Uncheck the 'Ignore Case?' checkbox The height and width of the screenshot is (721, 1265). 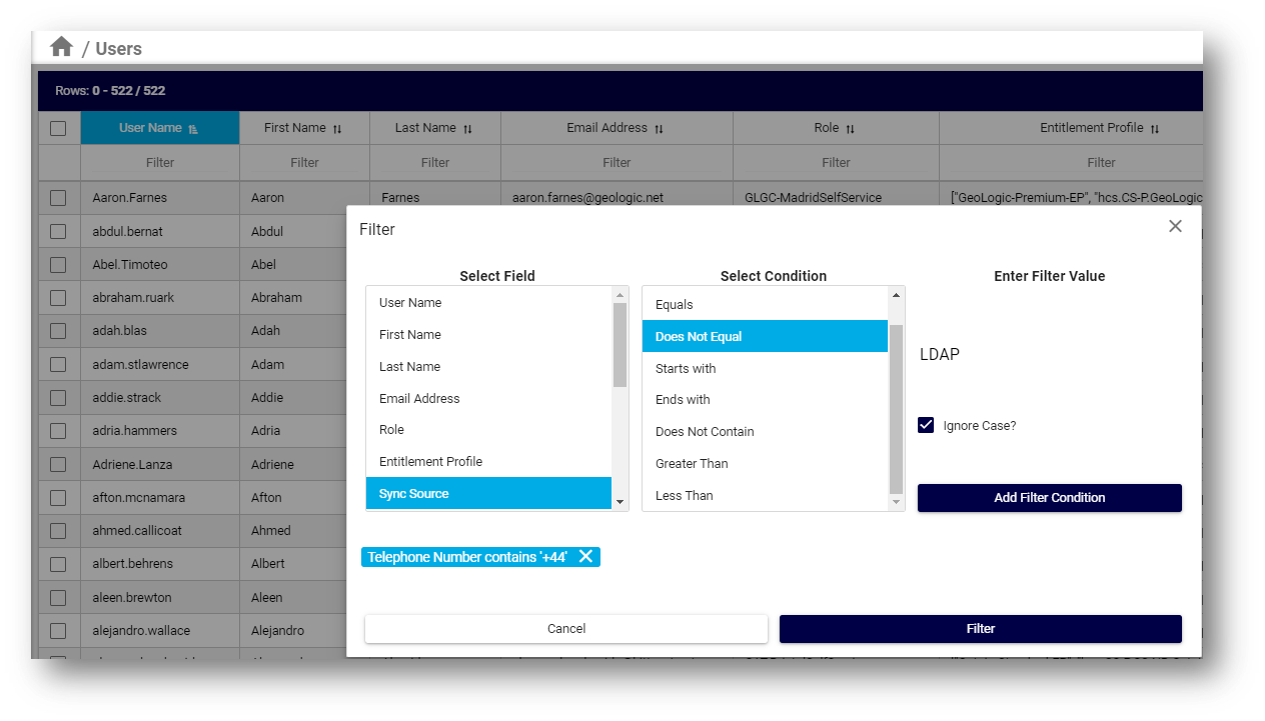[926, 425]
